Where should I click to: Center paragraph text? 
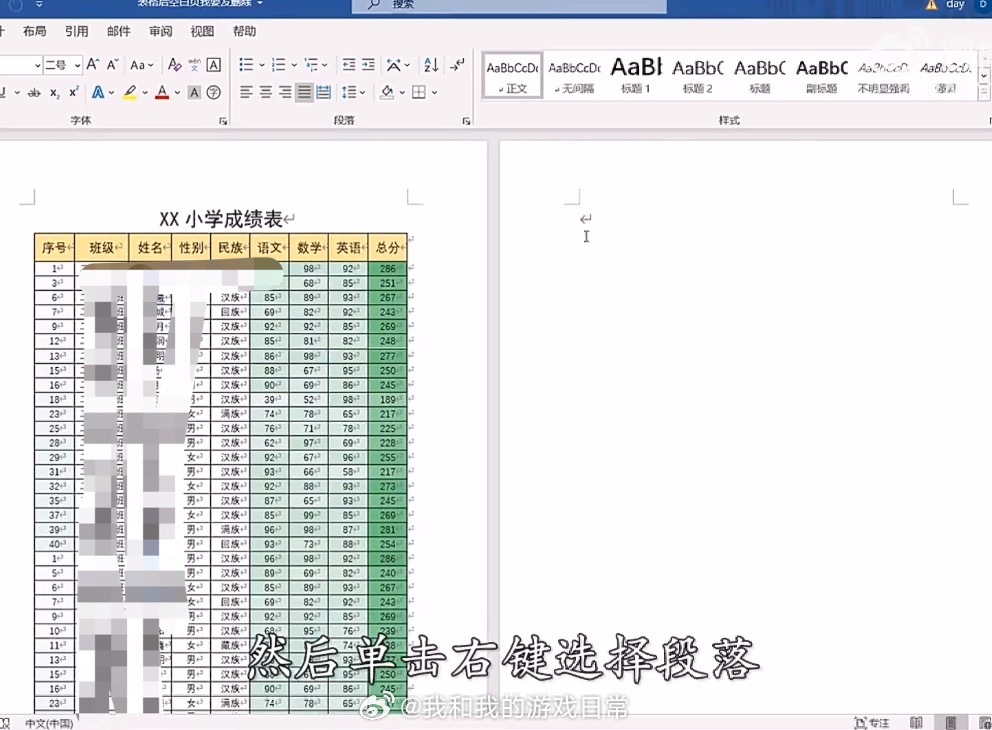coord(266,92)
